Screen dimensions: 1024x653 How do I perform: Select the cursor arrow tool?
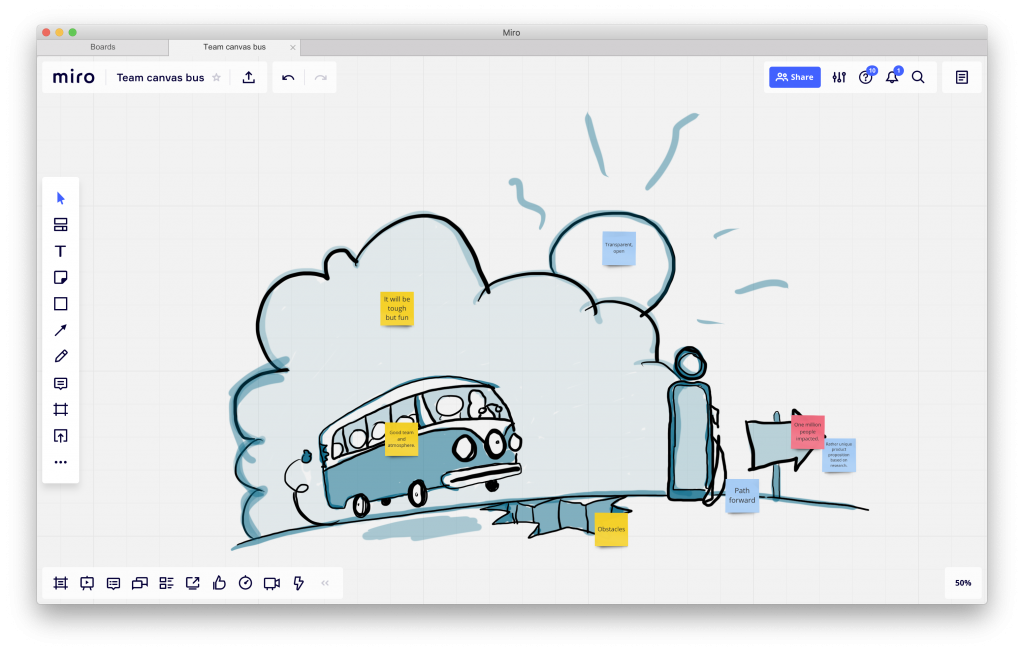pos(60,198)
